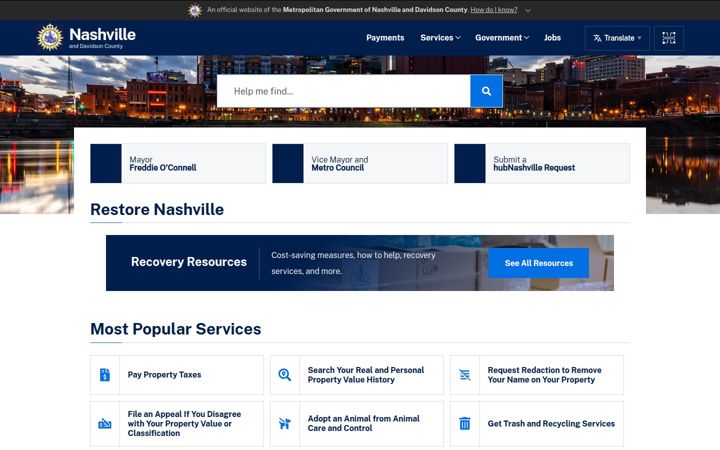Screen dimensions: 720x450
Task: Open the Translate dropdown
Action: tap(617, 38)
